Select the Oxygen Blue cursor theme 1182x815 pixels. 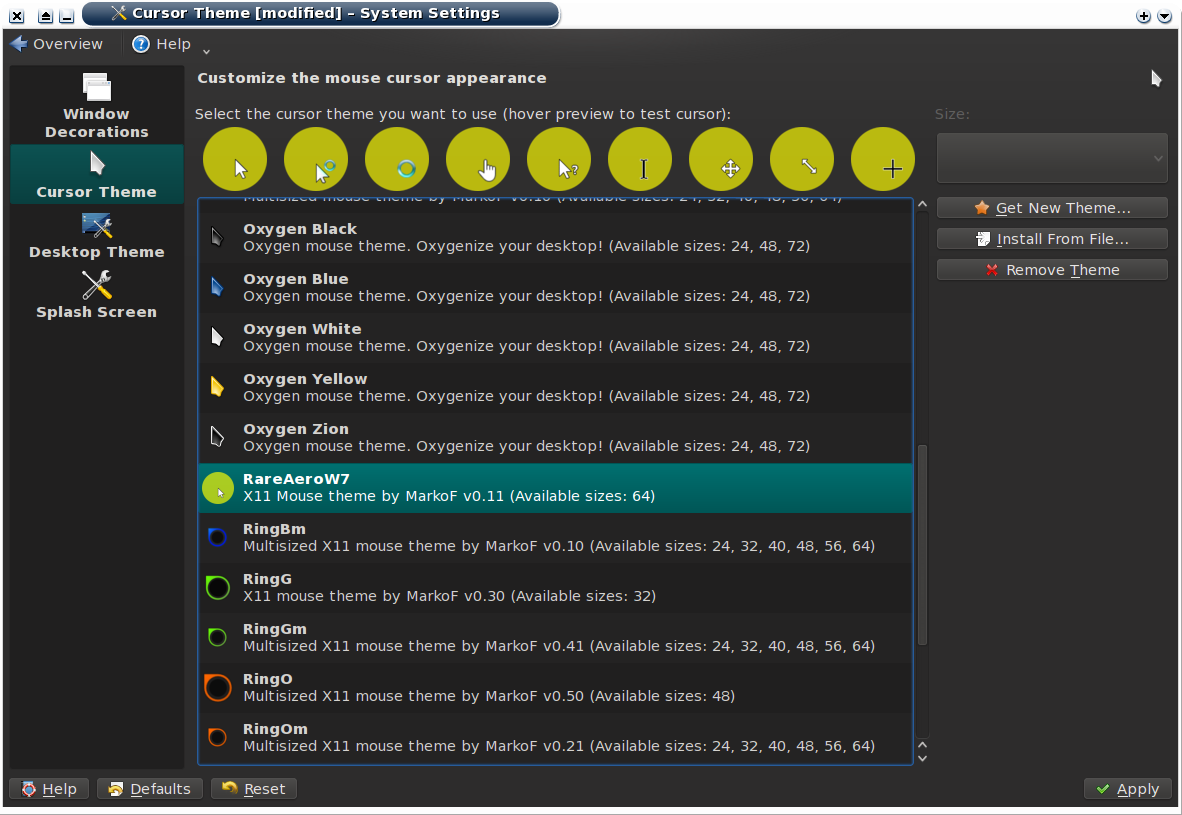coord(555,287)
